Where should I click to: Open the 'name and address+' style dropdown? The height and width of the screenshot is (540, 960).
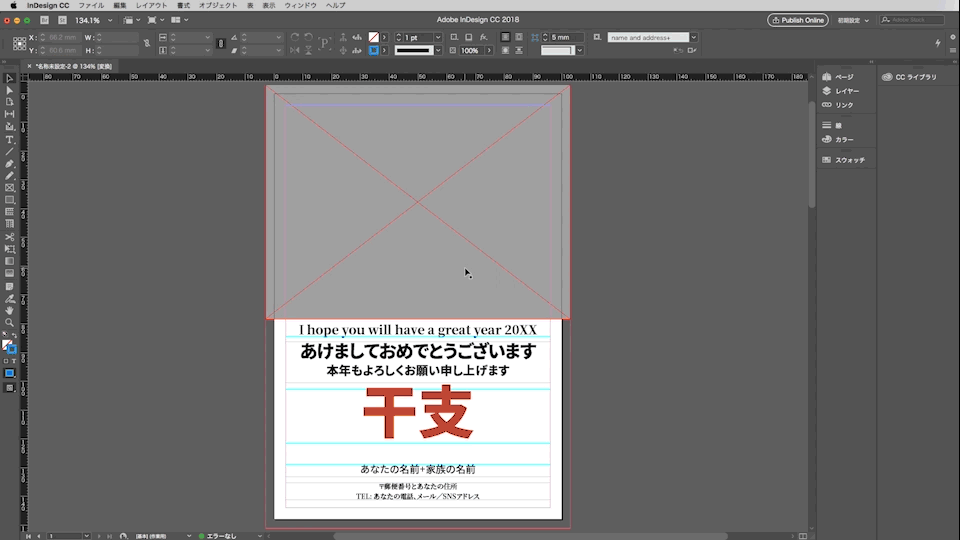click(693, 37)
